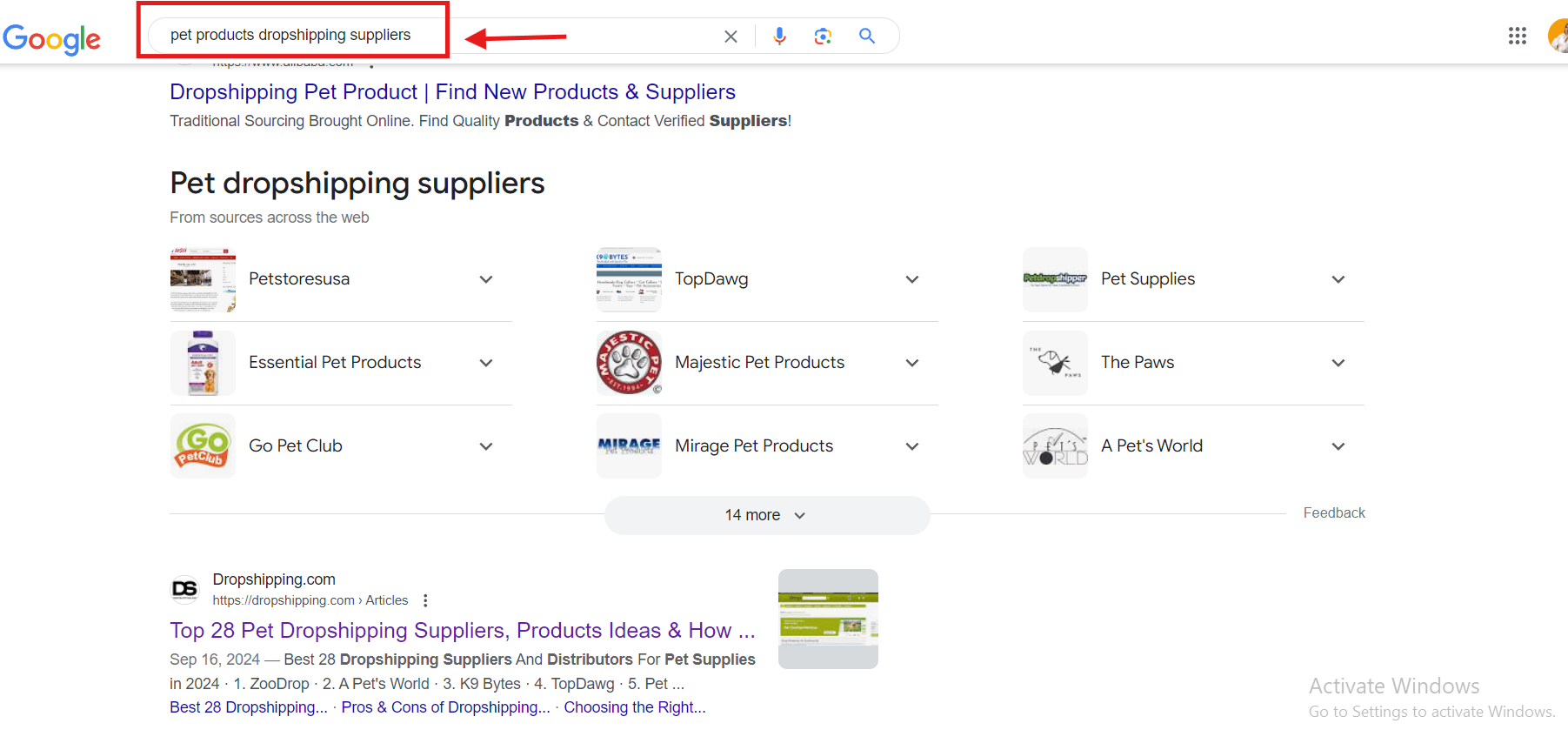Open the result options three-dot menu
The height and width of the screenshot is (750, 1568).
(425, 600)
